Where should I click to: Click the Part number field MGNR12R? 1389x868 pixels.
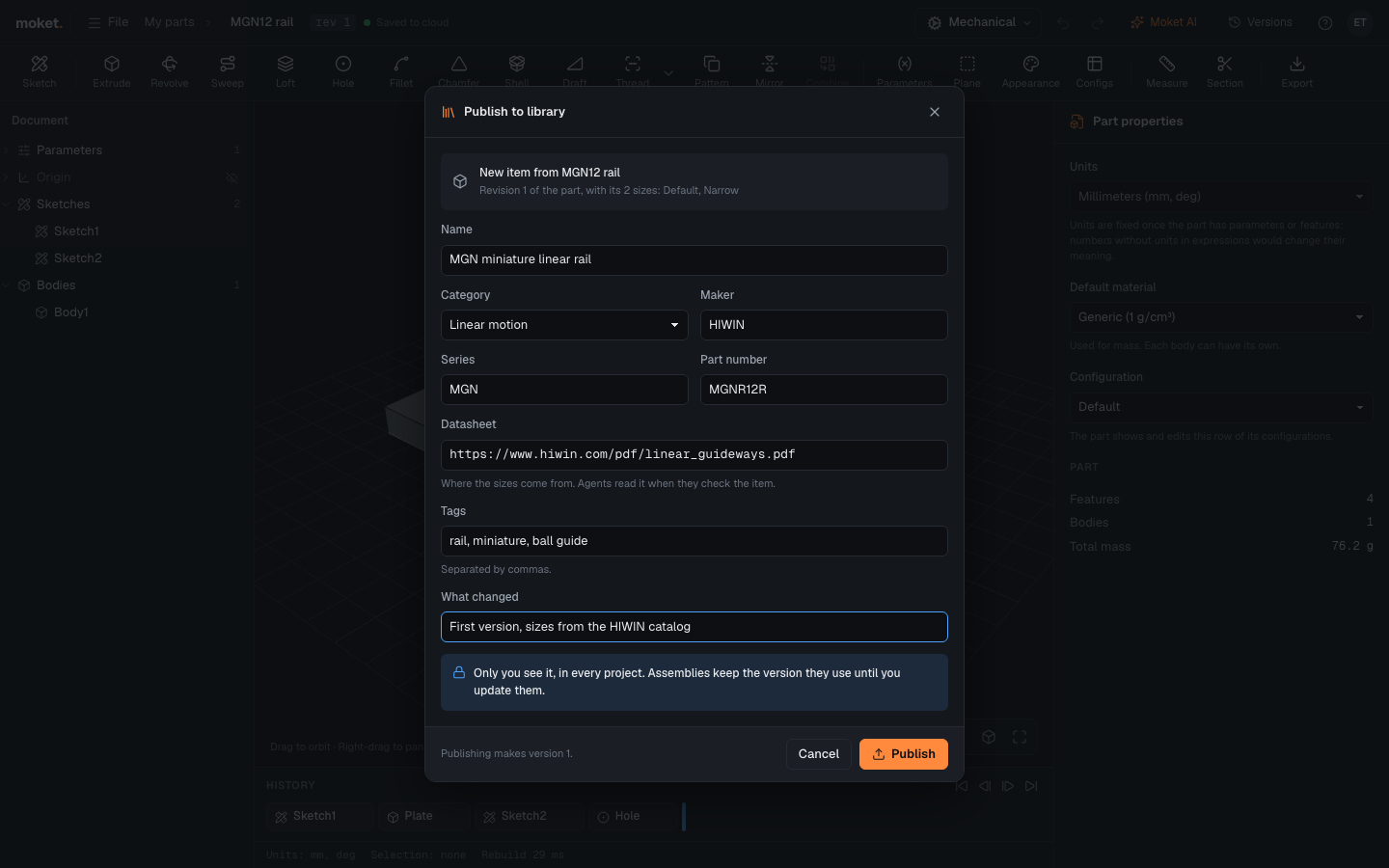point(824,390)
